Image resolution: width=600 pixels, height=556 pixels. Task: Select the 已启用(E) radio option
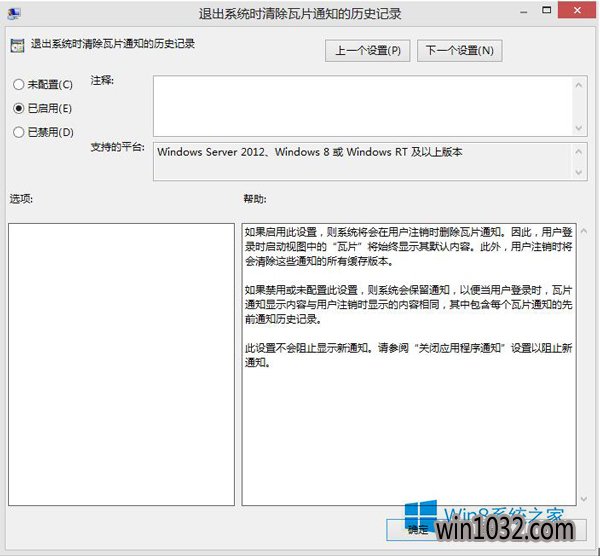18,107
